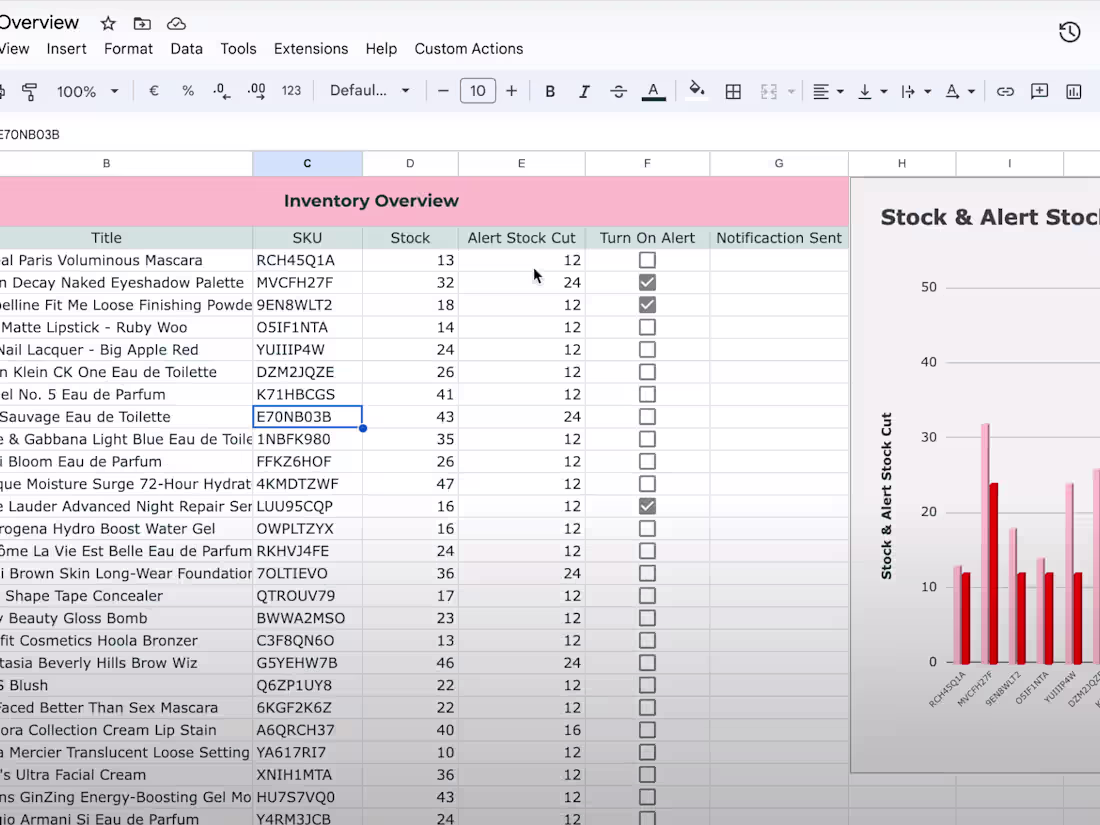This screenshot has height=825, width=1100.
Task: Open the font family dropdown
Action: click(370, 90)
